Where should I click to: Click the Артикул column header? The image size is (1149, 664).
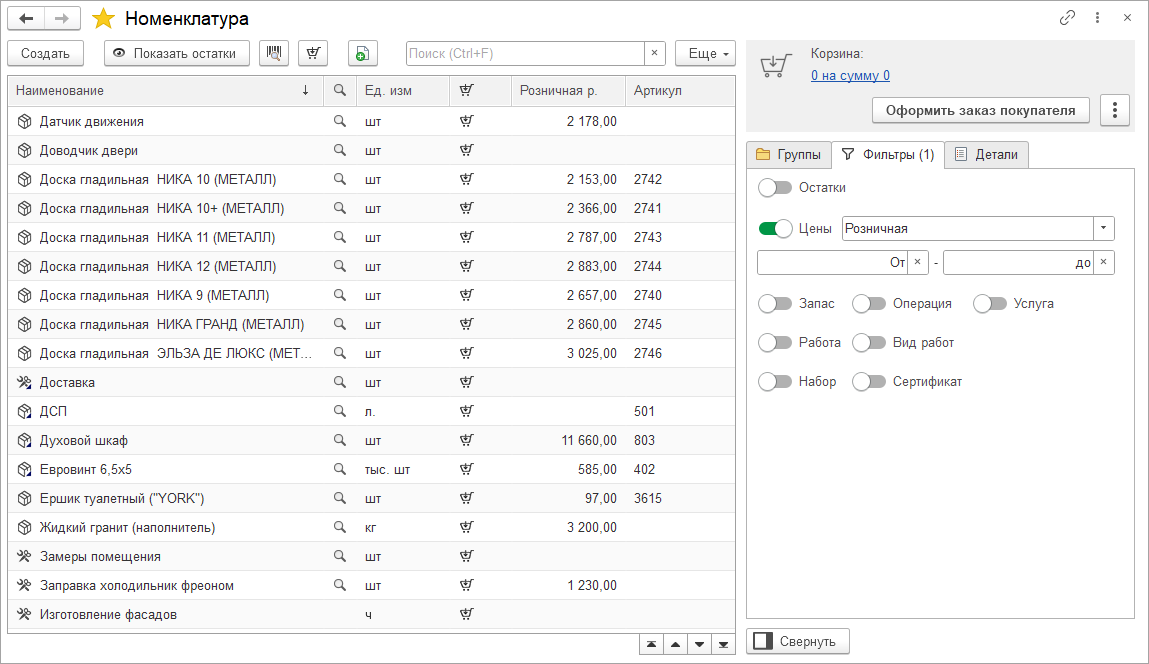[x=680, y=90]
